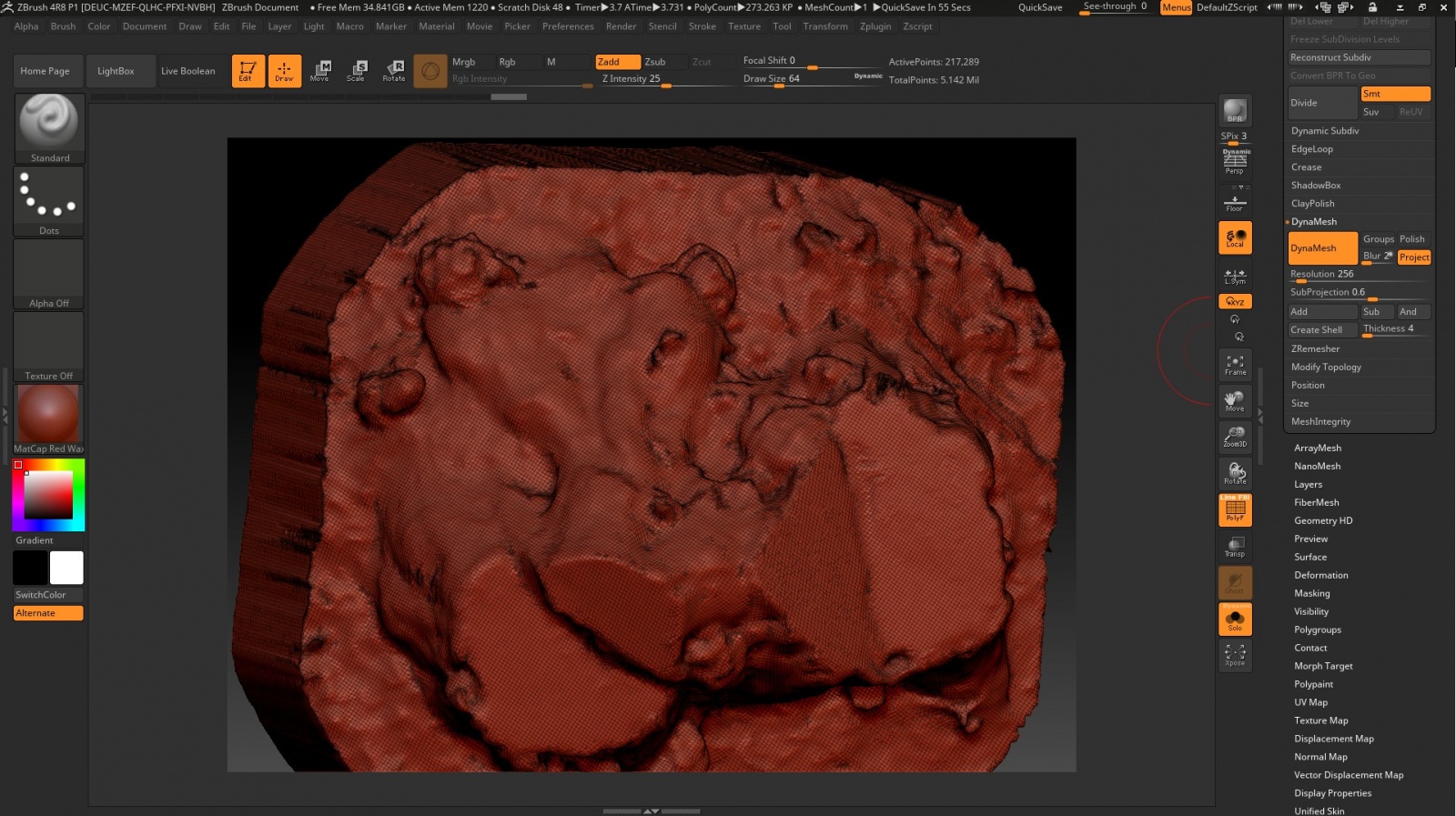Expand the ZRemesher section
1456x816 pixels.
pos(1315,348)
